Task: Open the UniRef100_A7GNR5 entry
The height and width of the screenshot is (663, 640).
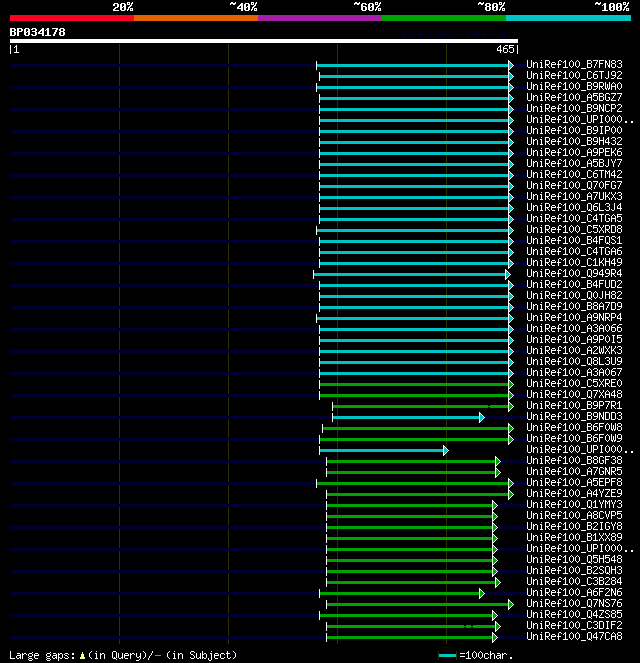Action: click(574, 471)
